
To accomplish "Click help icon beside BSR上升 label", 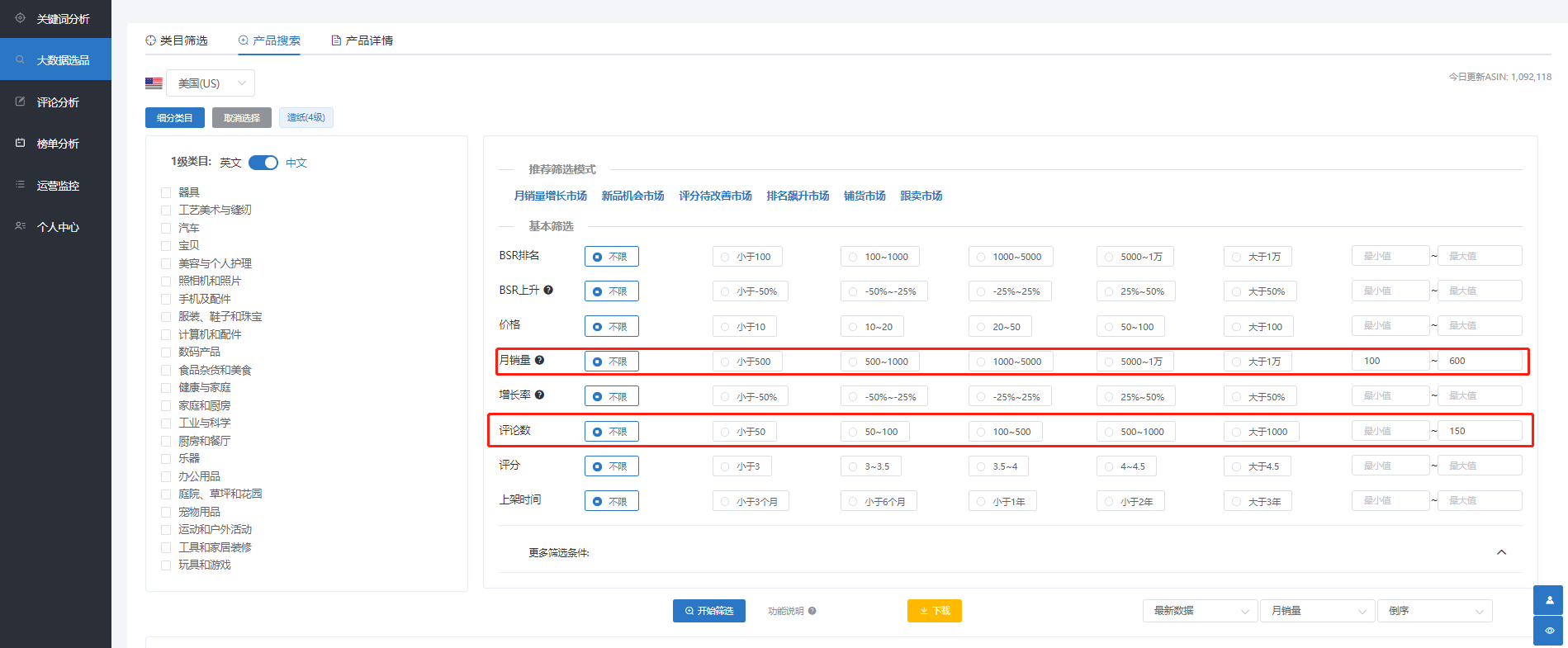I will [x=548, y=290].
